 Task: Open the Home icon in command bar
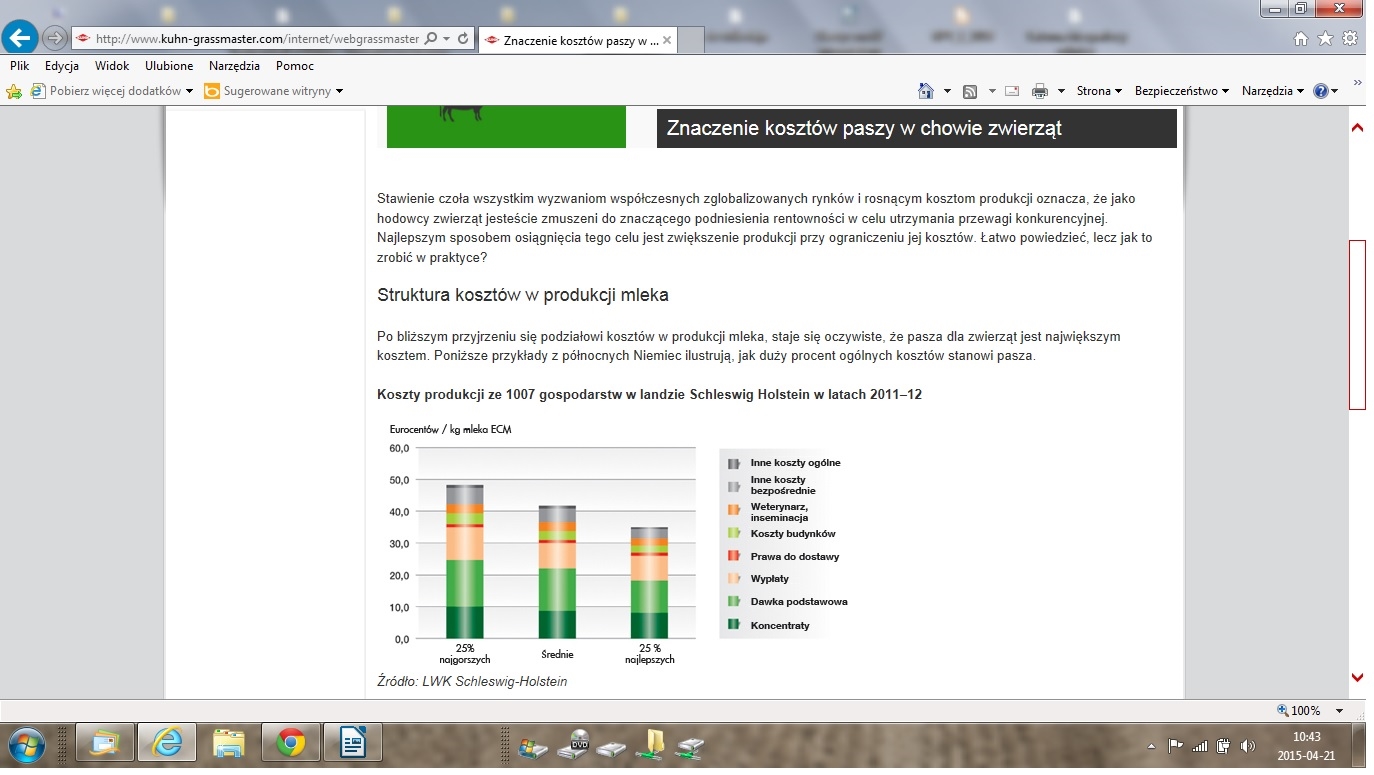[x=926, y=91]
